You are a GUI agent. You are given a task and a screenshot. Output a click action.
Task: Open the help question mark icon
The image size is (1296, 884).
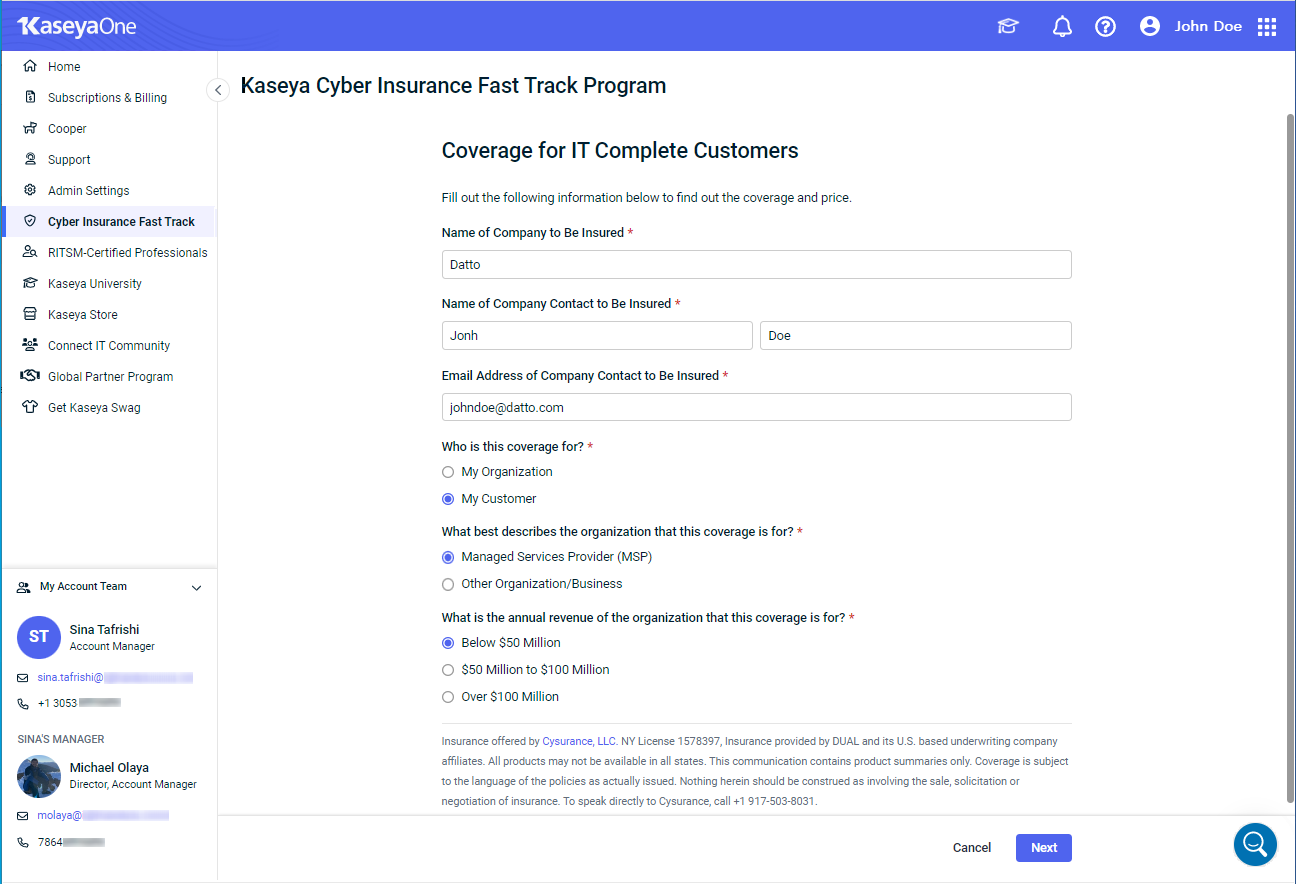coord(1105,27)
